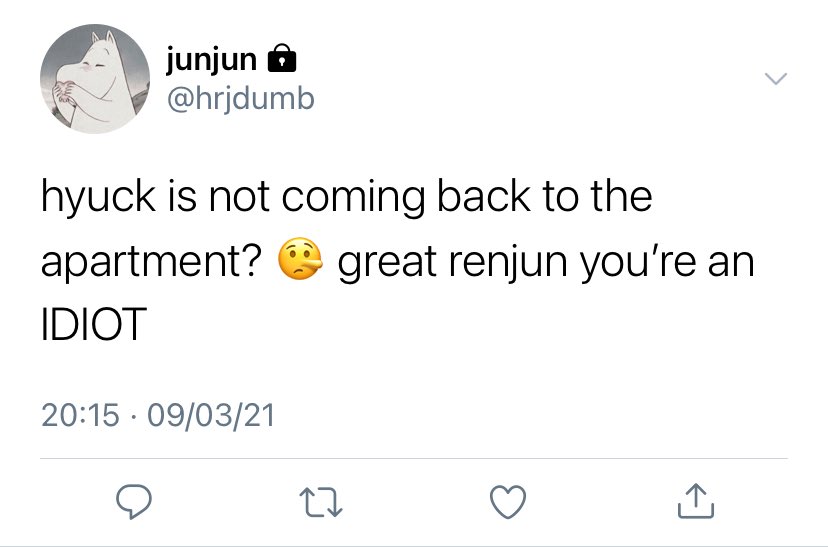Click the word renjun in tweet text
Screen dimensions: 828x547
point(507,262)
